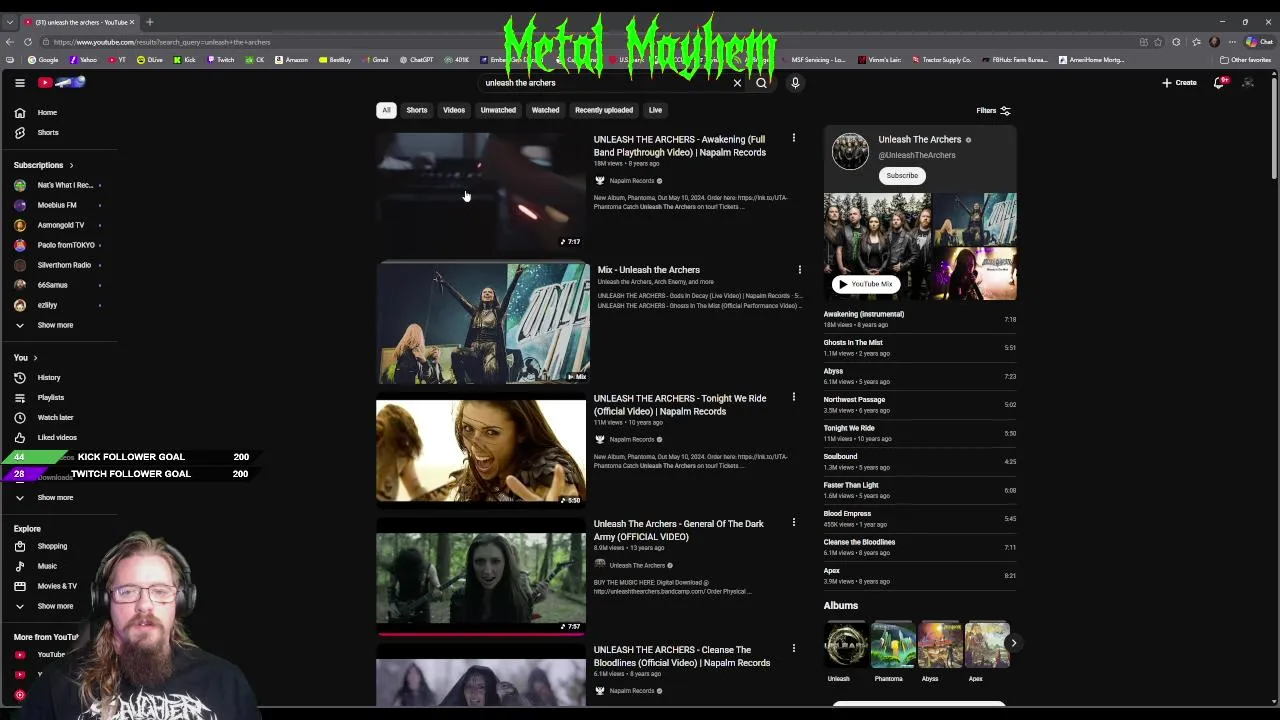Click the Create button
This screenshot has height=720, width=1280.
(x=1179, y=83)
